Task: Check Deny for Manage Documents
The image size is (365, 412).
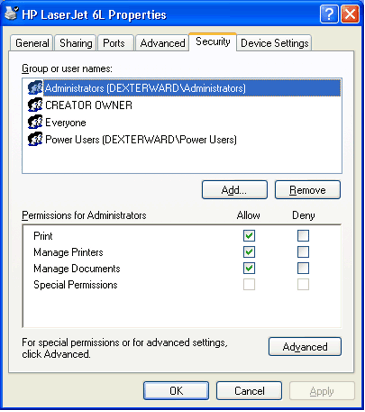Action: click(303, 268)
